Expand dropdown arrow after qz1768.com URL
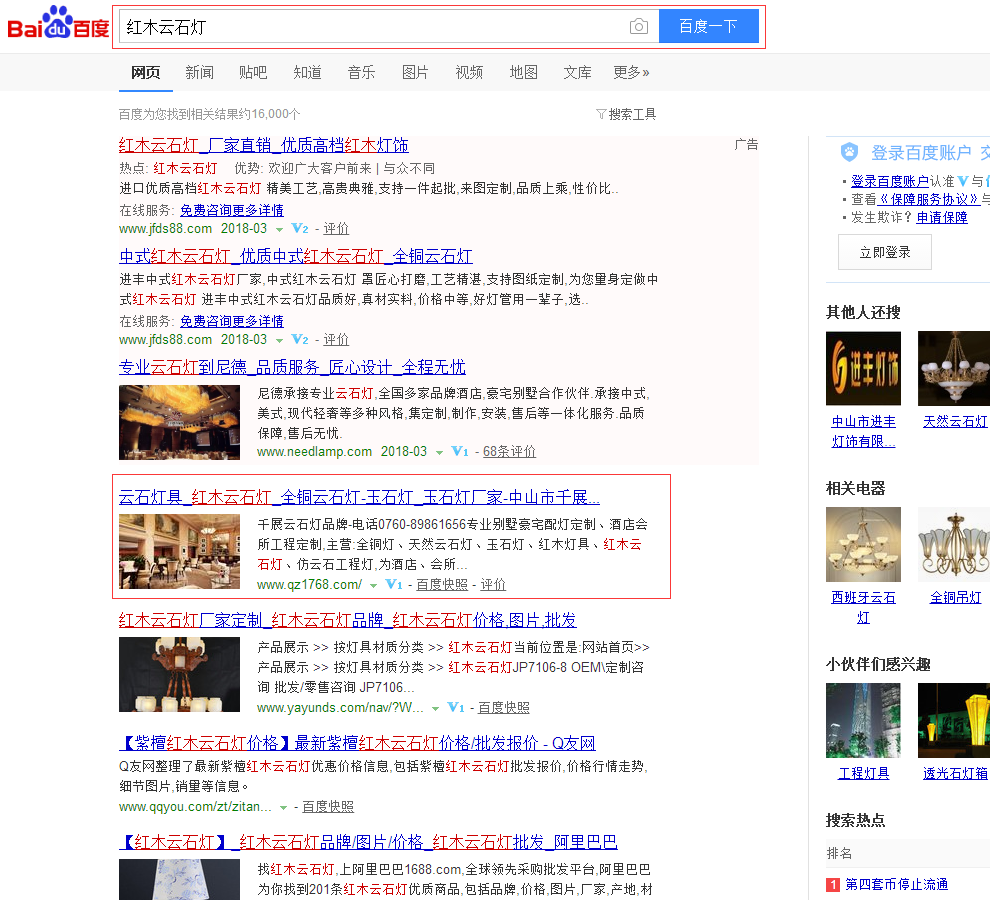This screenshot has width=990, height=900. click(x=373, y=585)
